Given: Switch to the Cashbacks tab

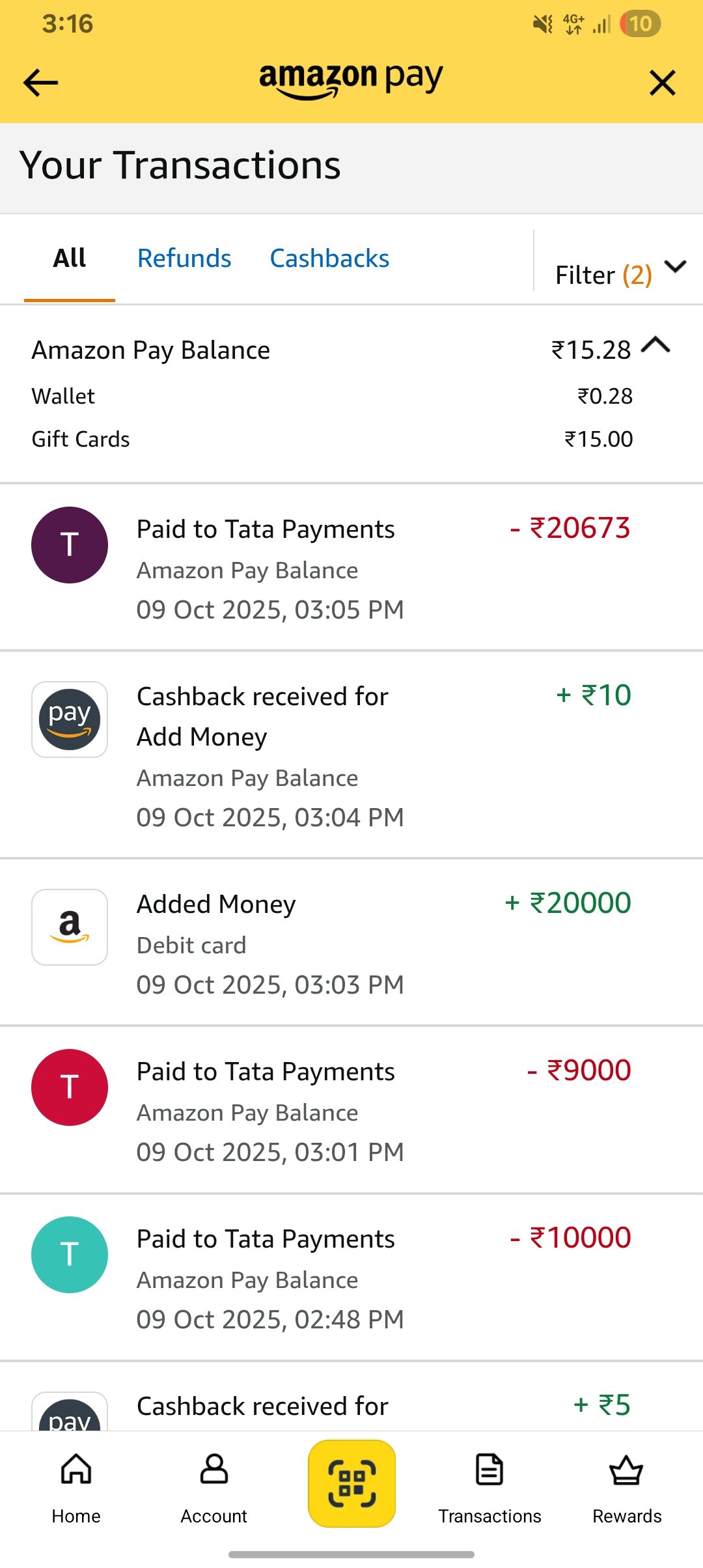Looking at the screenshot, I should coord(329,259).
